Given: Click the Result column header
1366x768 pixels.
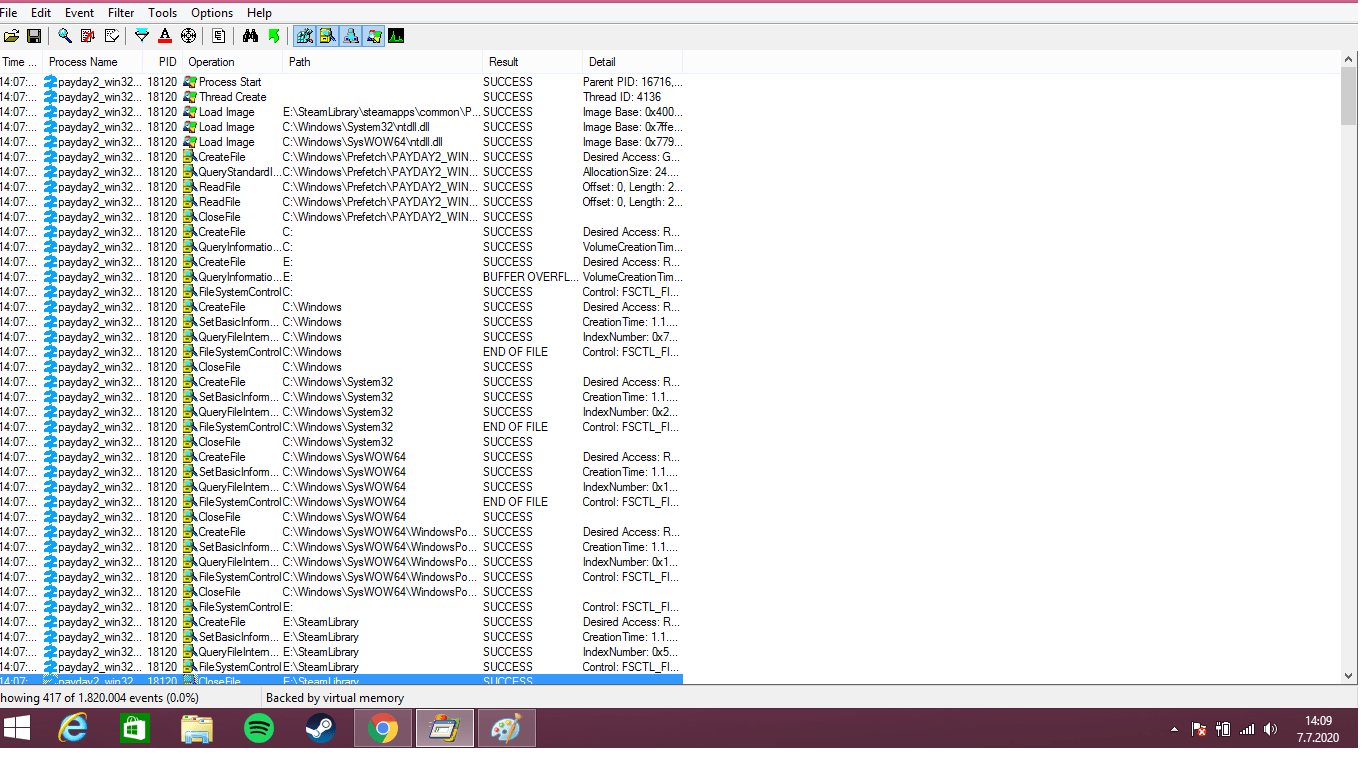Looking at the screenshot, I should (531, 62).
